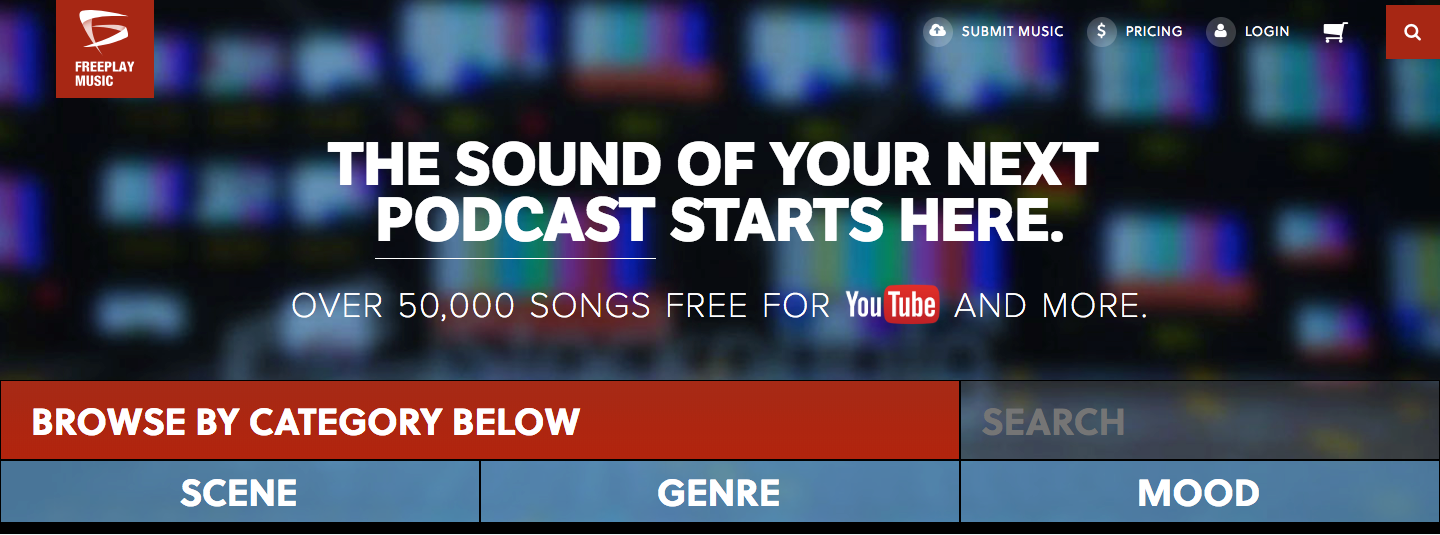Switch to the MOOD tab
Screen dimensions: 1440x535
coord(1200,492)
